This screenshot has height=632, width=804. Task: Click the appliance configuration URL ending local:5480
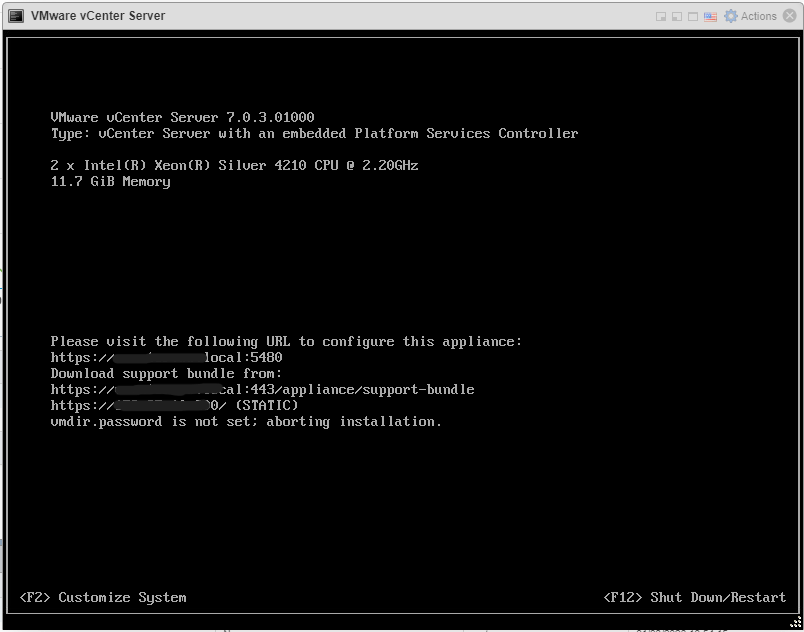tap(167, 357)
